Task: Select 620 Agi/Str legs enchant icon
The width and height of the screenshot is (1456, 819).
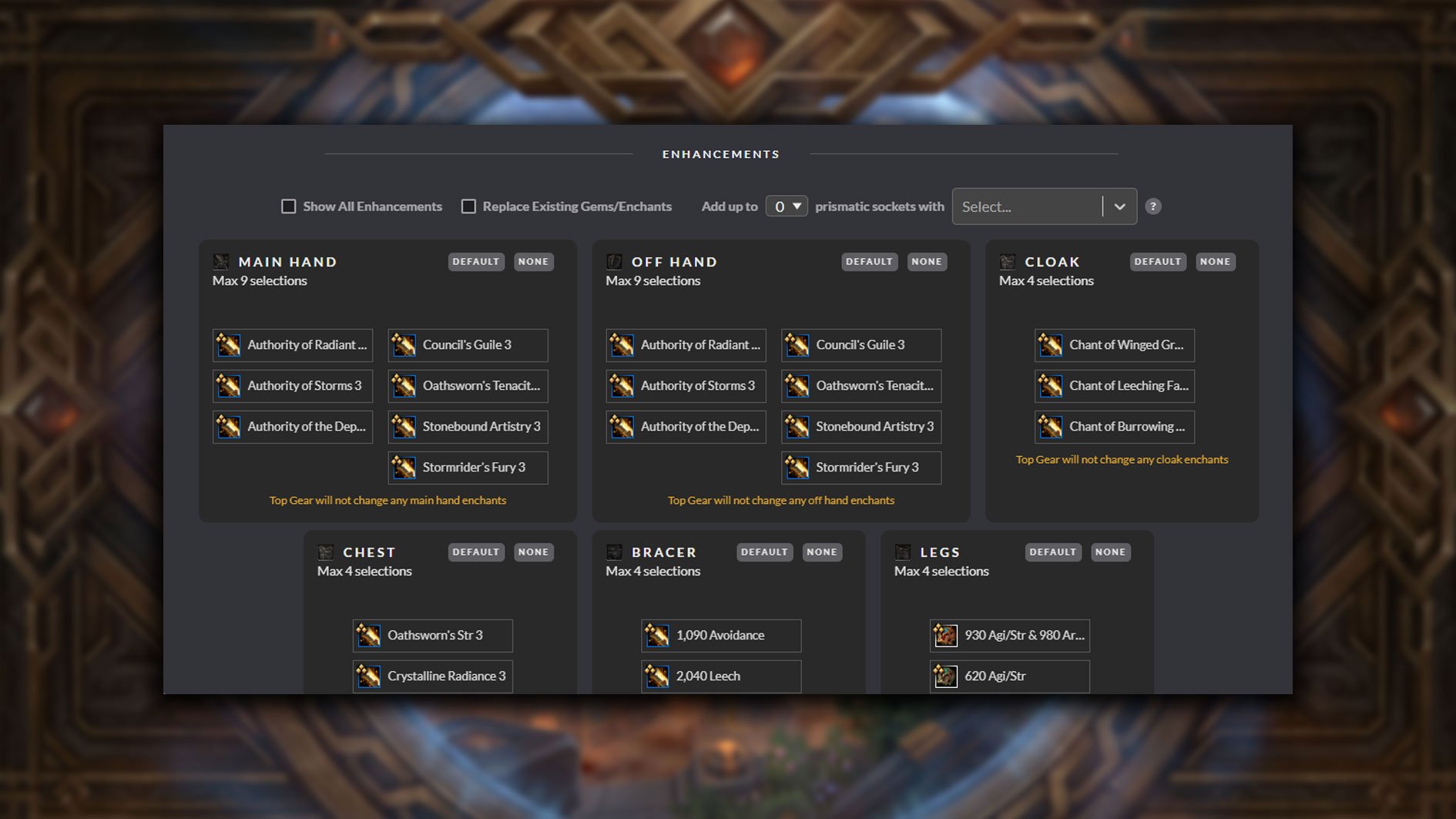Action: click(x=945, y=676)
